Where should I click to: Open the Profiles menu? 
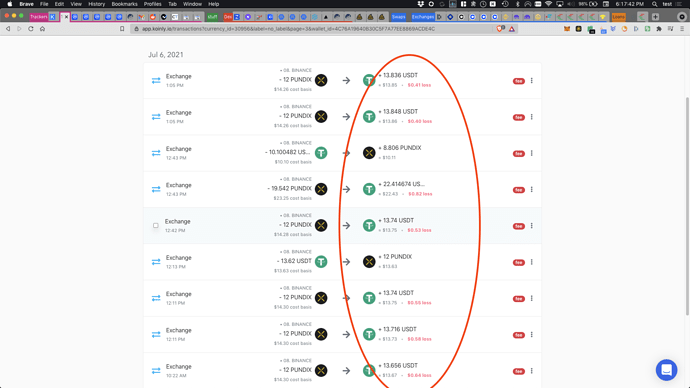[153, 4]
